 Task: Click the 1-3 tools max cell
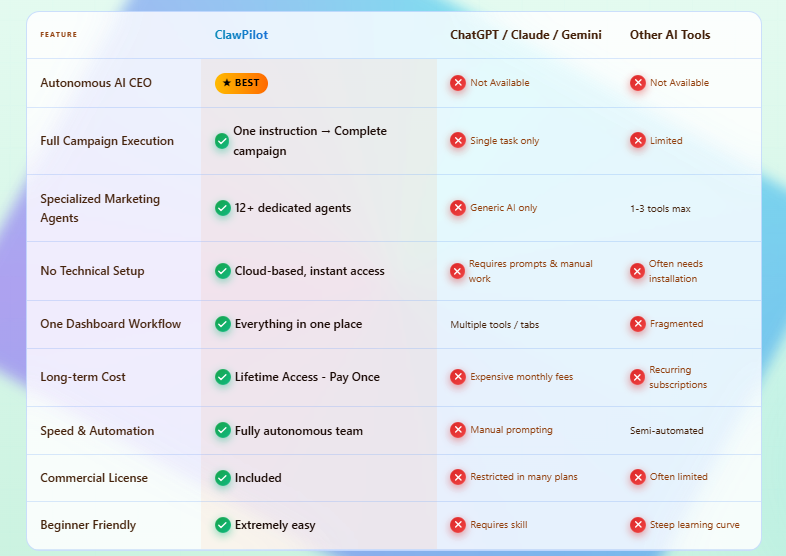(660, 209)
